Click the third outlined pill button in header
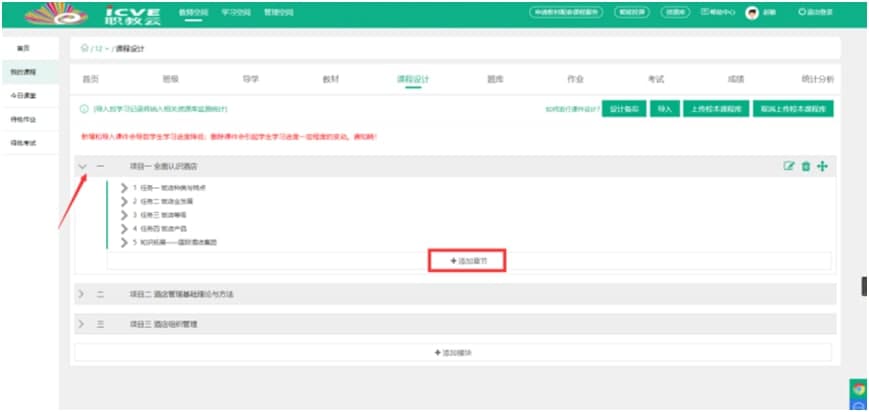The image size is (869, 412). [675, 13]
